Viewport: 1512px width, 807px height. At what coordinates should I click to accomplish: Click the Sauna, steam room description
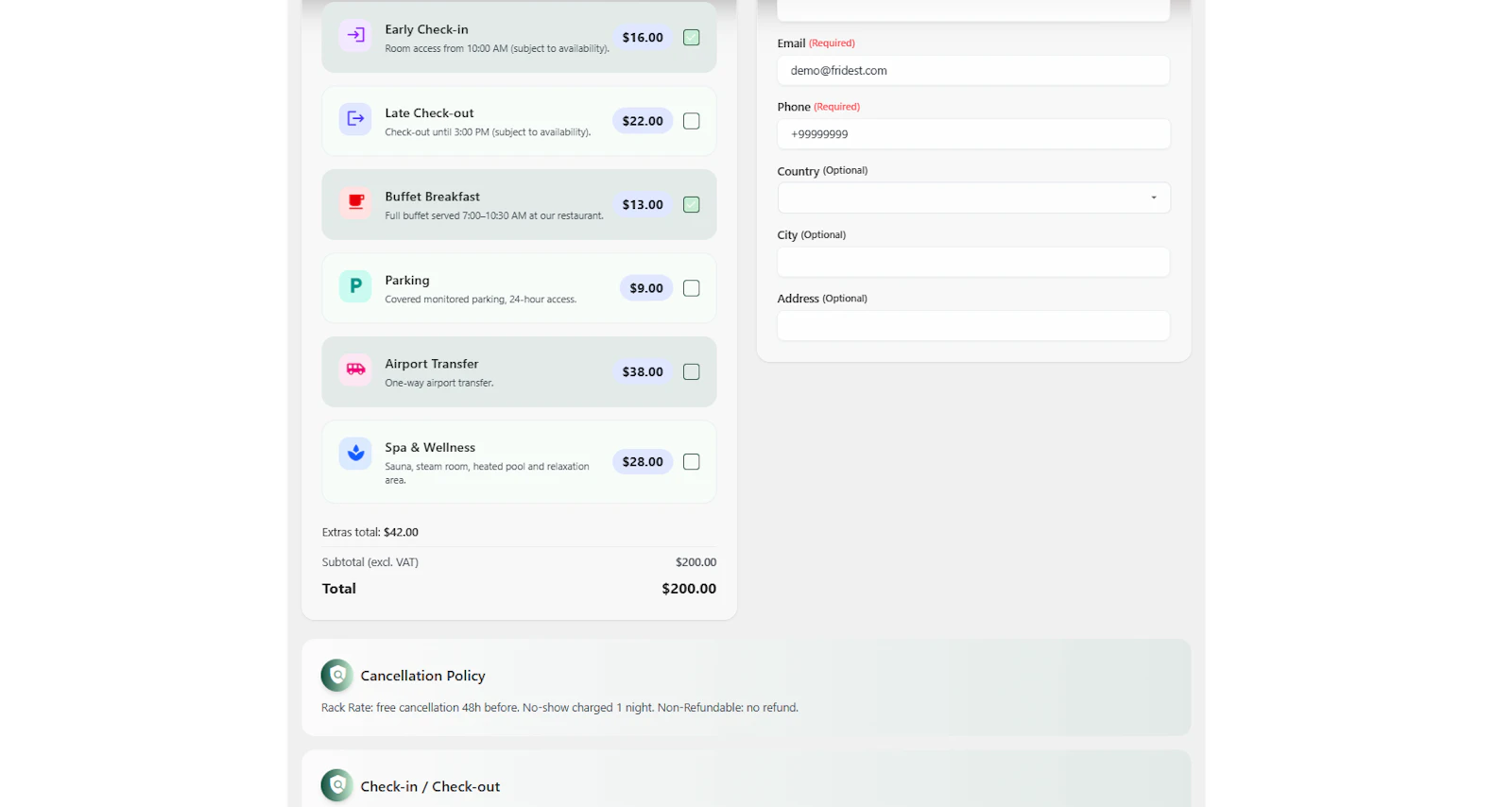[487, 473]
